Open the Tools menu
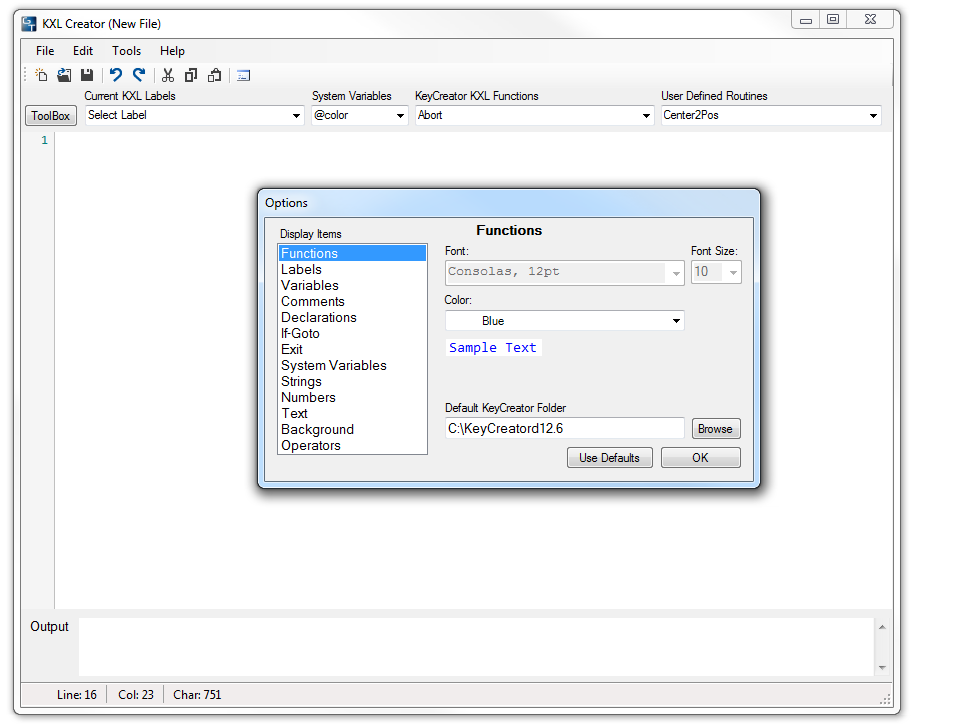Viewport: 955px width, 724px height. pos(126,51)
